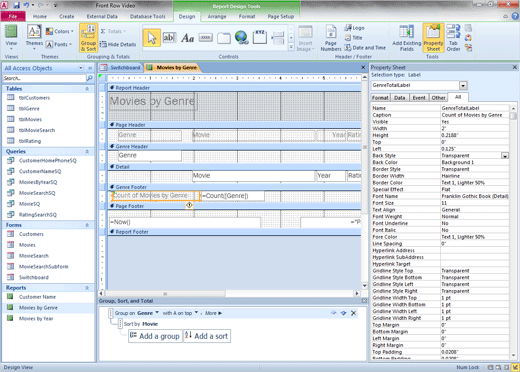Collapse the Forms group
The width and height of the screenshot is (520, 372).
[x=87, y=225]
